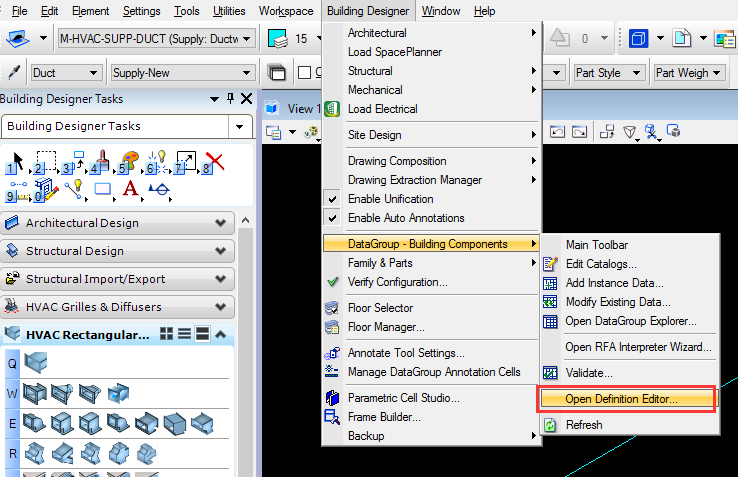Select the scale arrow tool numbered 7

pyautogui.click(x=185, y=162)
